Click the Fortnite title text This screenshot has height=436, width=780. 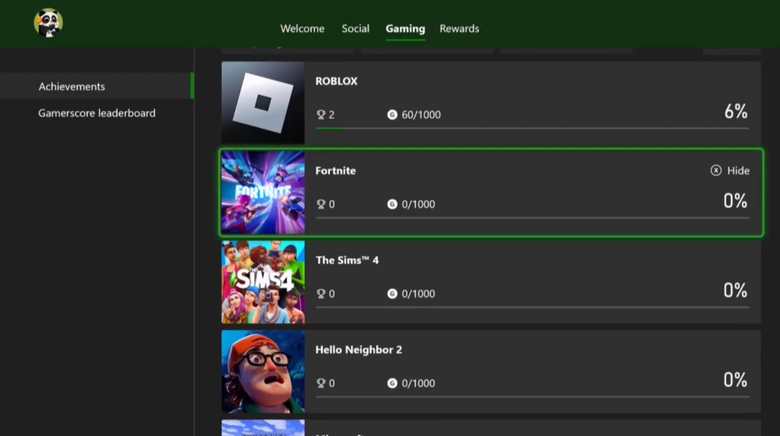point(335,171)
